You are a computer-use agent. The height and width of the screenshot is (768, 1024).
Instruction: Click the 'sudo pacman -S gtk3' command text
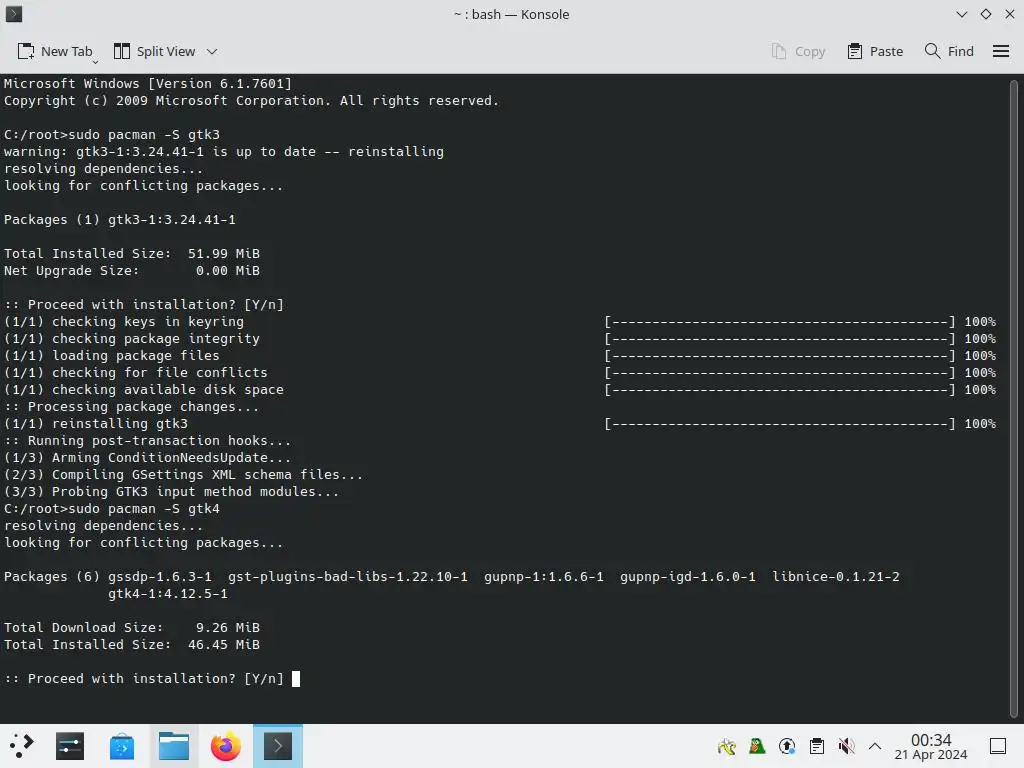(144, 135)
